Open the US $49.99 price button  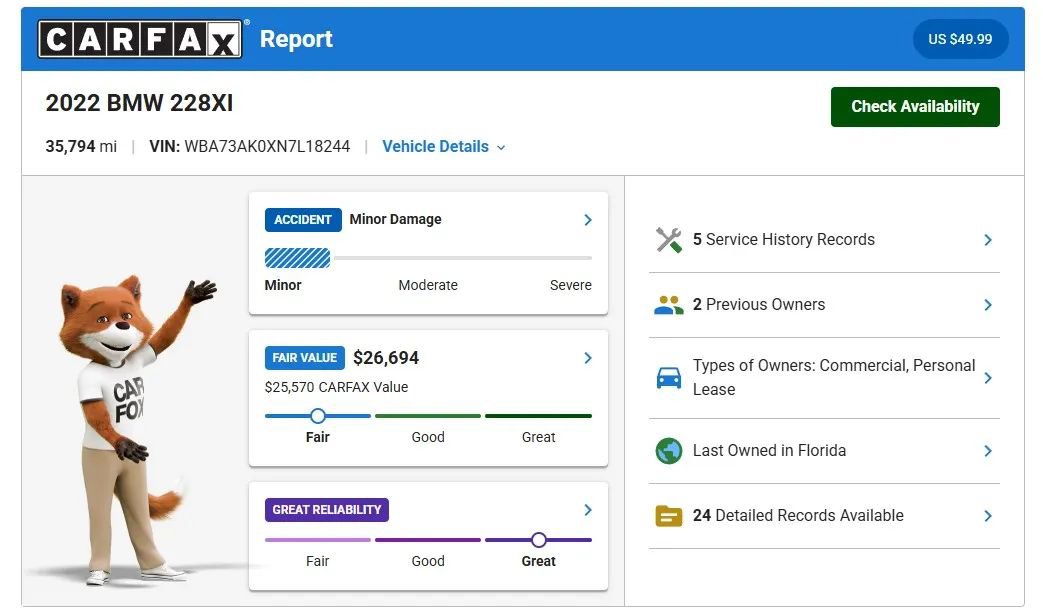tap(960, 39)
